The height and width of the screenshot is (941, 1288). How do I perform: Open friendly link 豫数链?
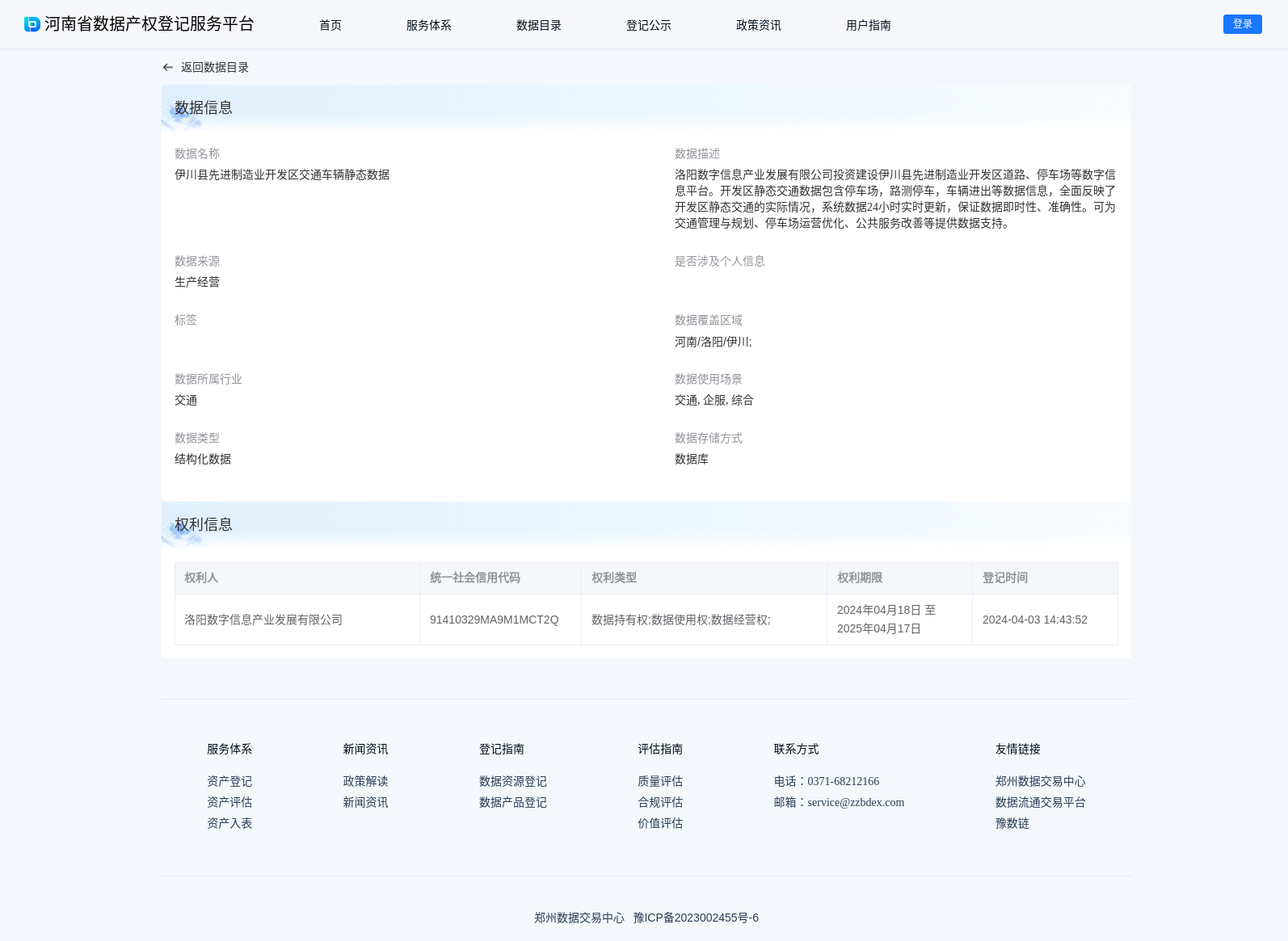pyautogui.click(x=1012, y=823)
